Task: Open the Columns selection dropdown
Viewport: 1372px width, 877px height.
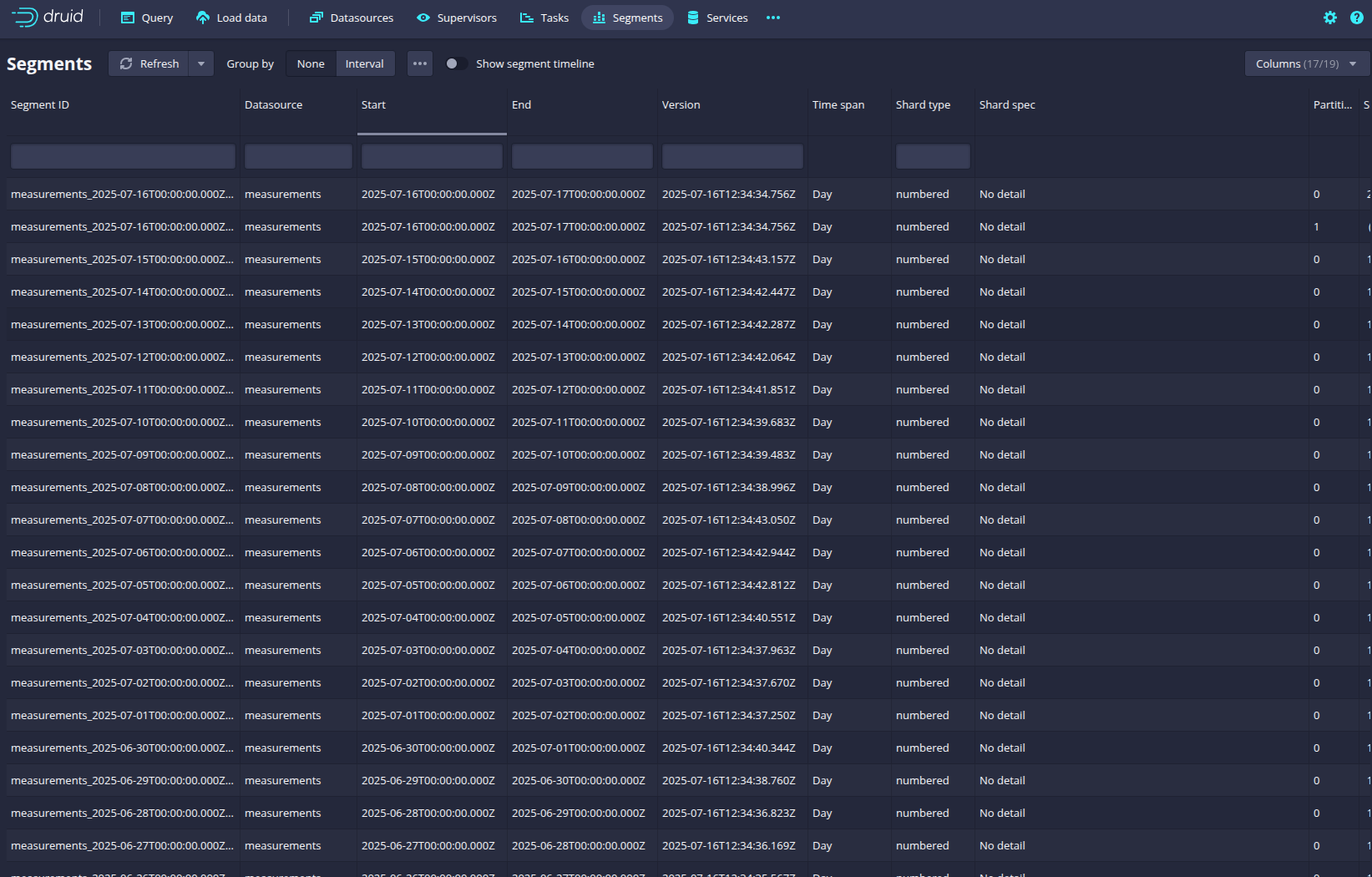Action: 1306,63
